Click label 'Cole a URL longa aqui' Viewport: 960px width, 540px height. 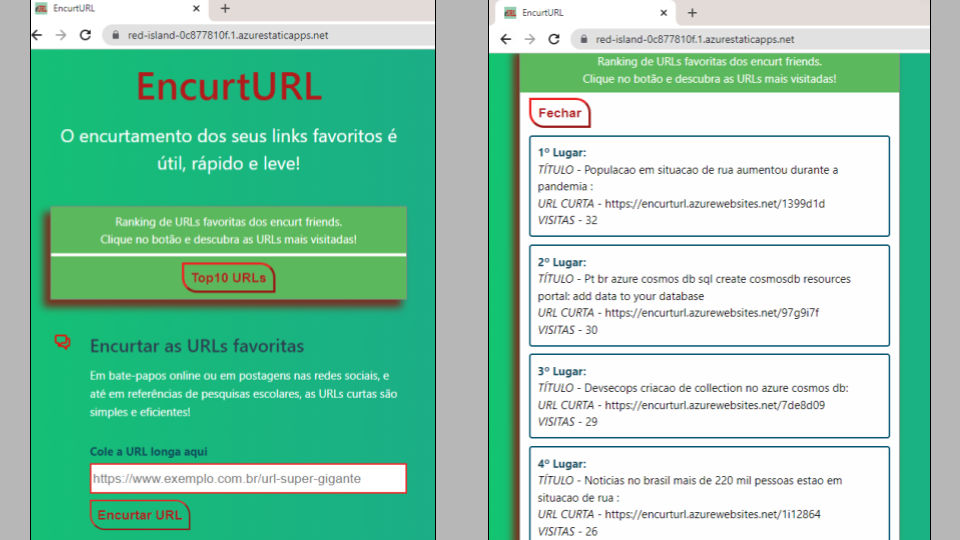(x=148, y=451)
